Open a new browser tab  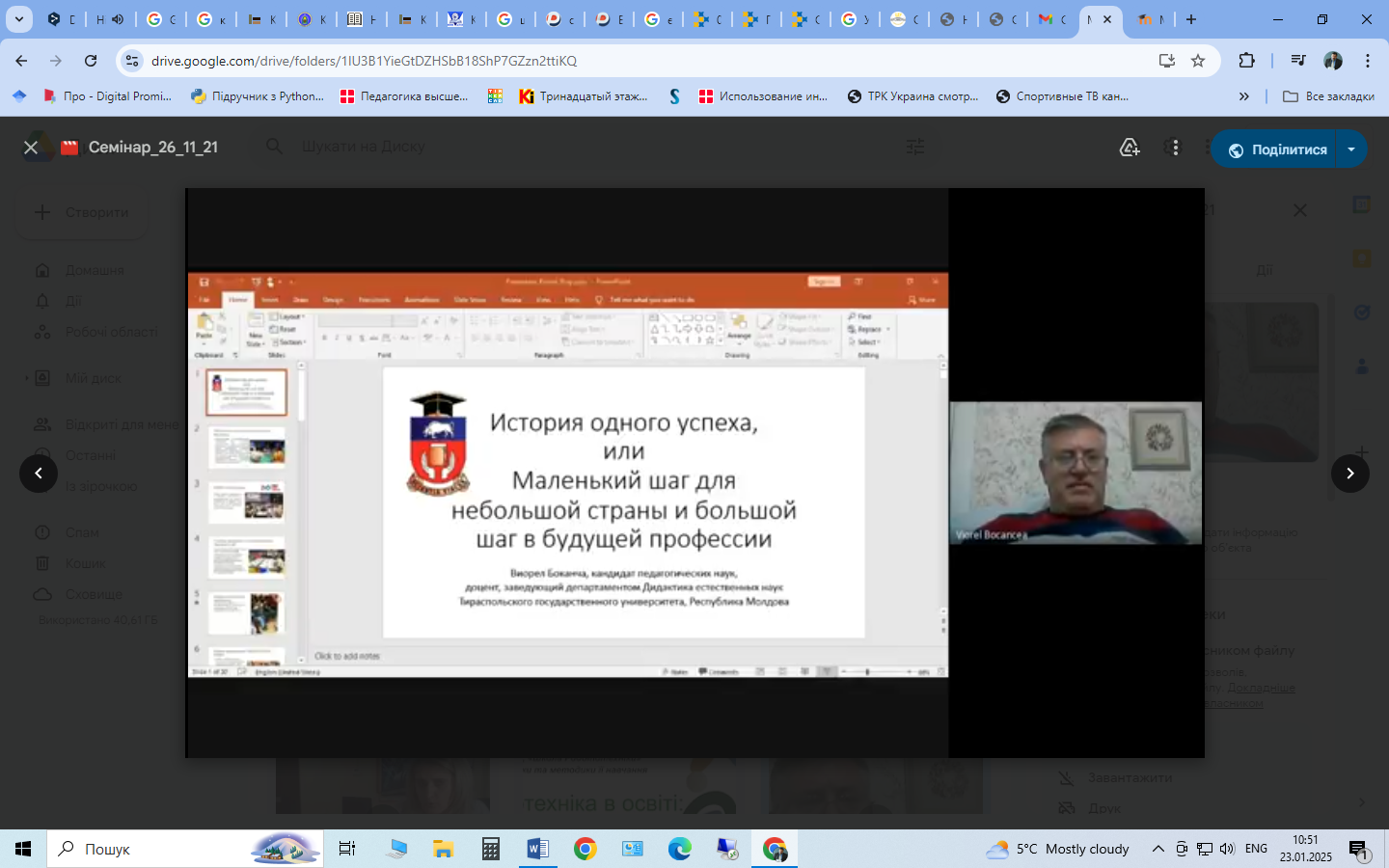(x=1191, y=19)
